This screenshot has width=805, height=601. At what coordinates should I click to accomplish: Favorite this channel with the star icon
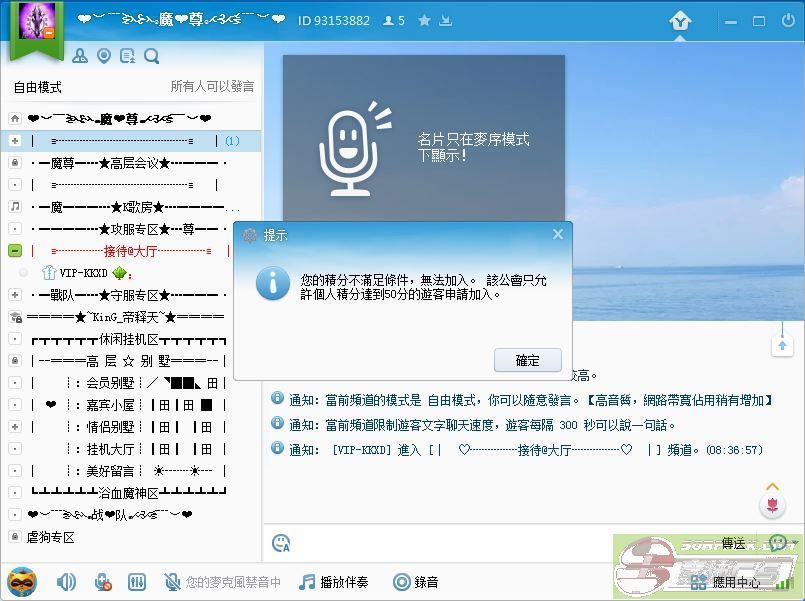pos(424,20)
